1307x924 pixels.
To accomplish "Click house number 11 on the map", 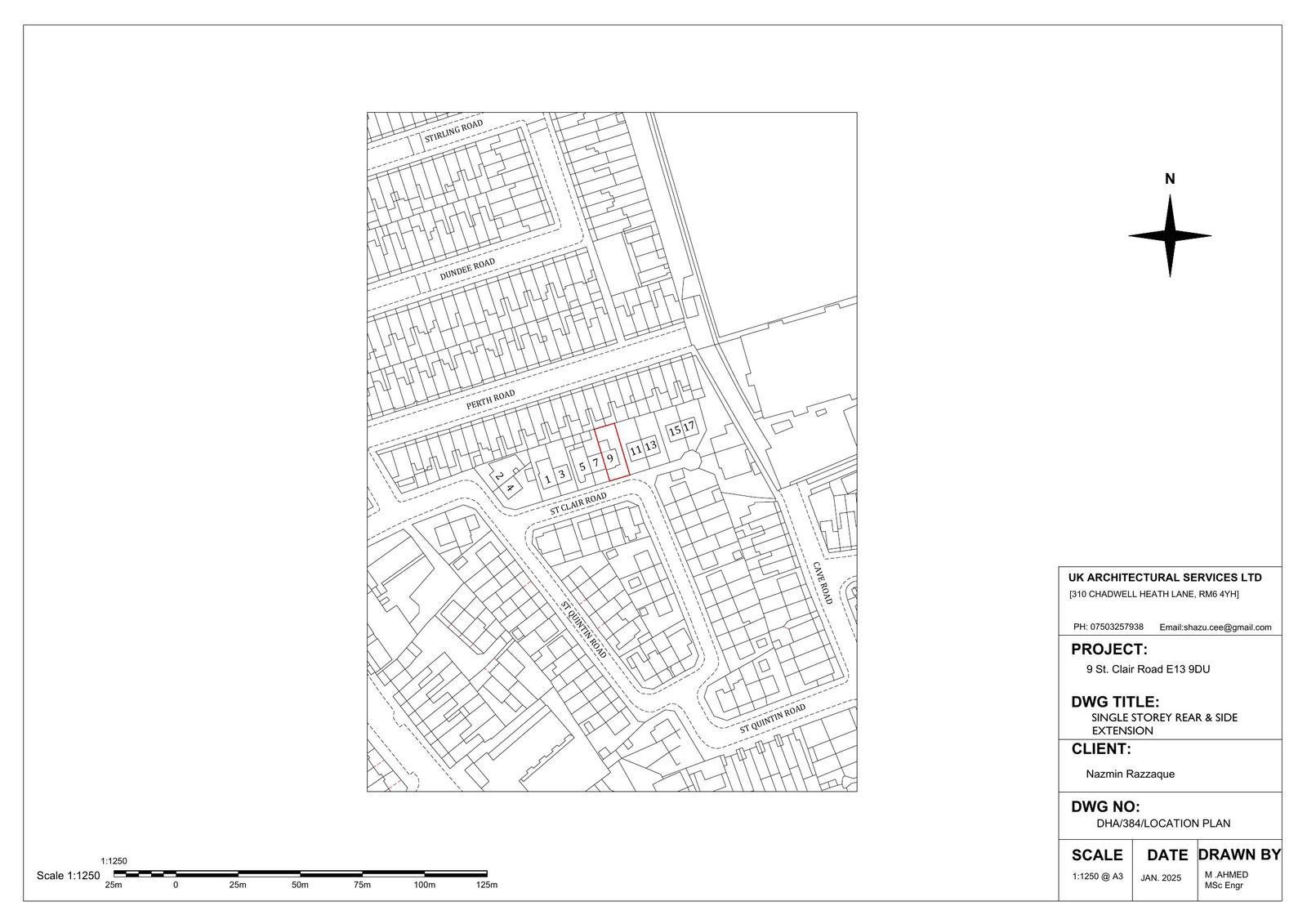I will (x=635, y=450).
